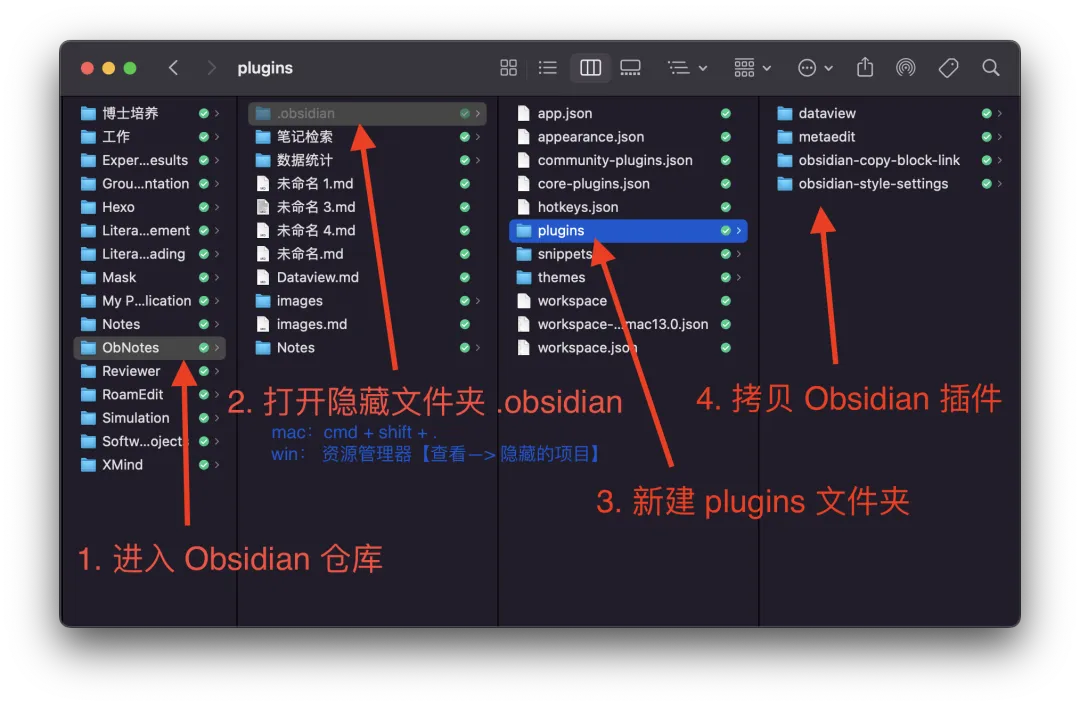Expand chevron next to themes folder
Screen dimensions: 1080x706
coord(738,277)
